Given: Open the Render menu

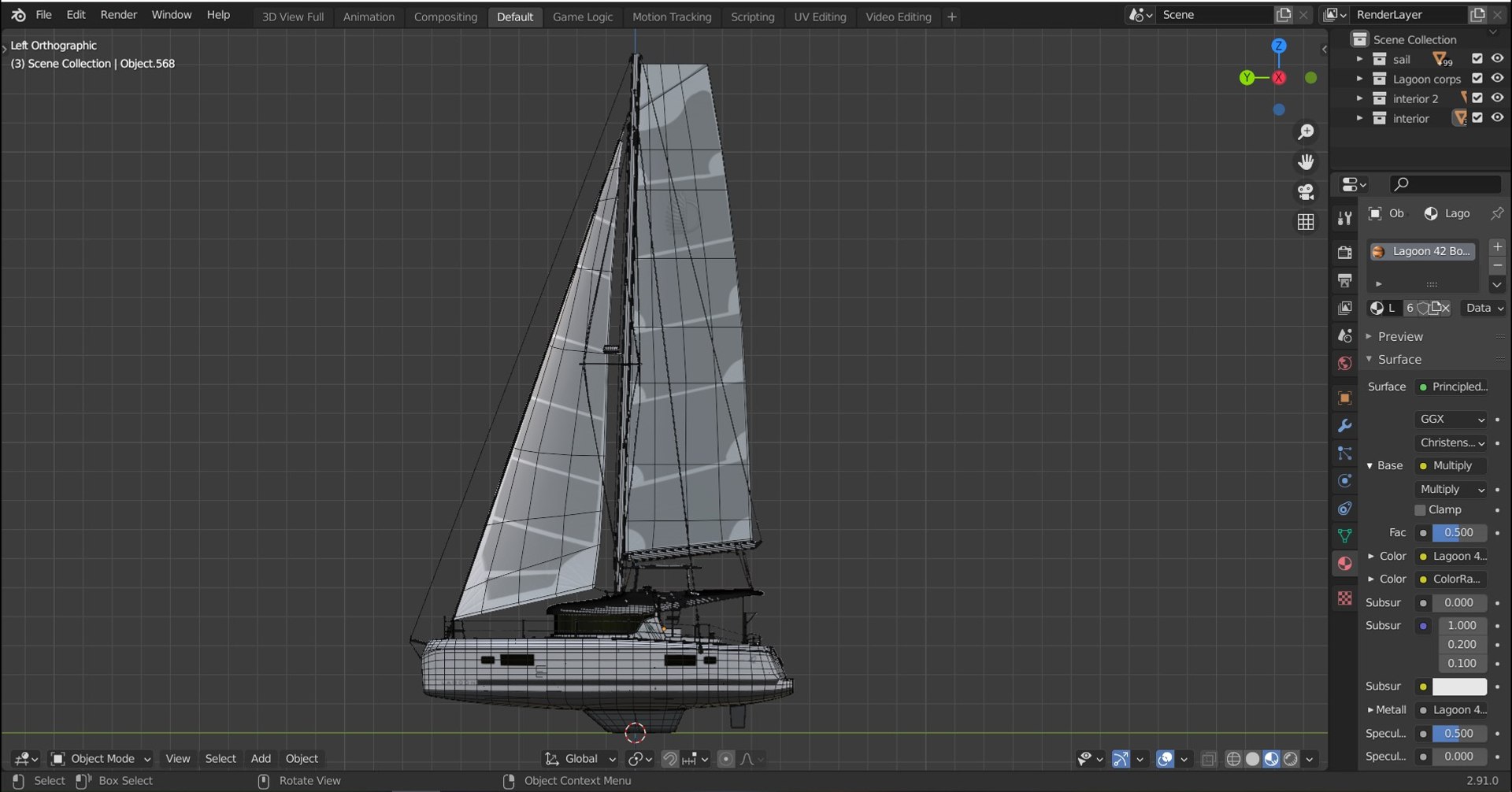Looking at the screenshot, I should pos(119,15).
